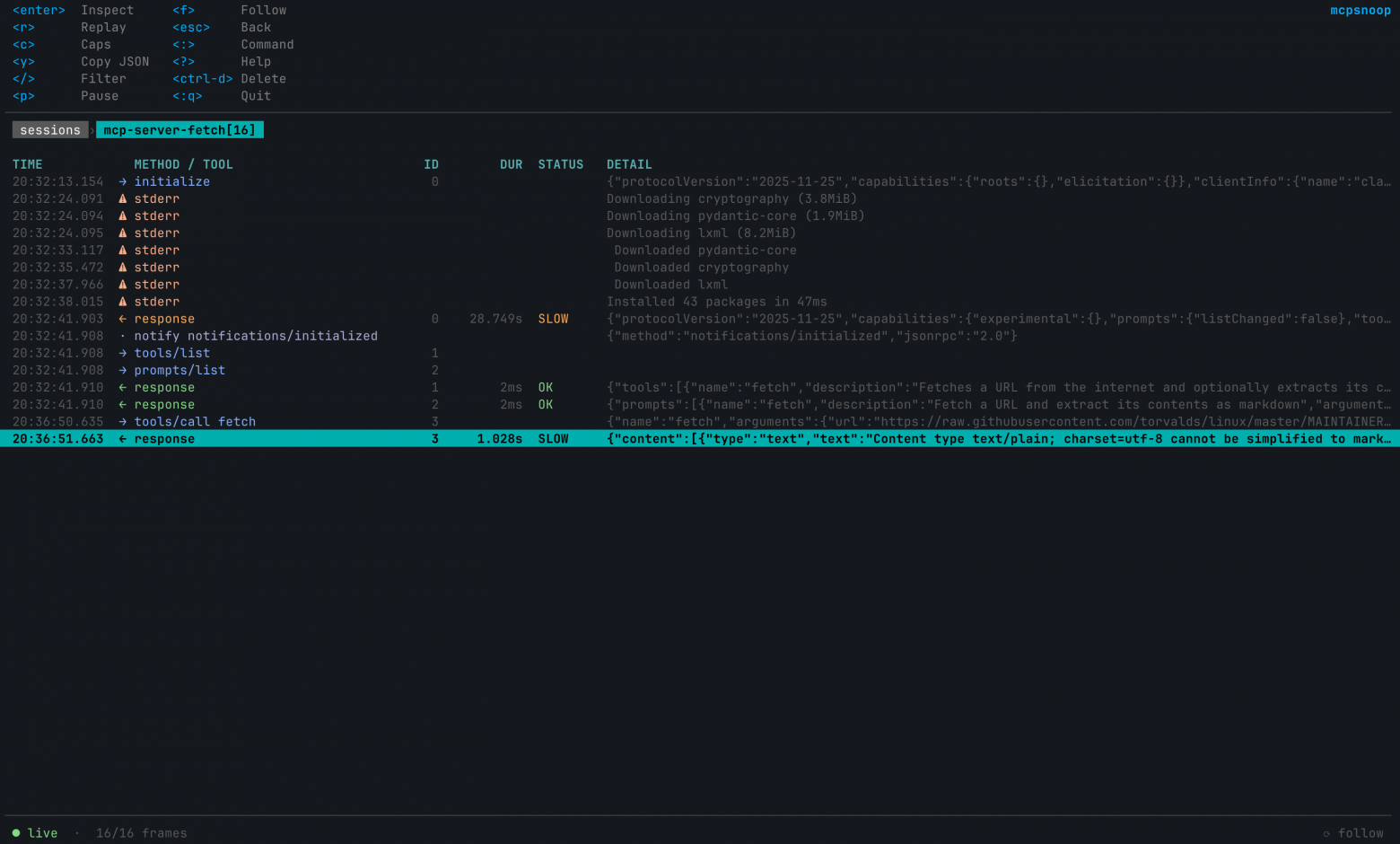The width and height of the screenshot is (1400, 844).
Task: Click the <enter> Inspect shortcut hint
Action: [x=73, y=10]
